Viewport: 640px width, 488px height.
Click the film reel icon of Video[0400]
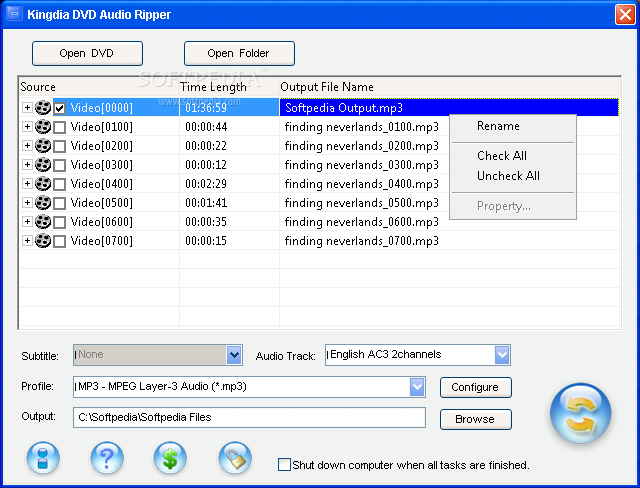pyautogui.click(x=43, y=184)
